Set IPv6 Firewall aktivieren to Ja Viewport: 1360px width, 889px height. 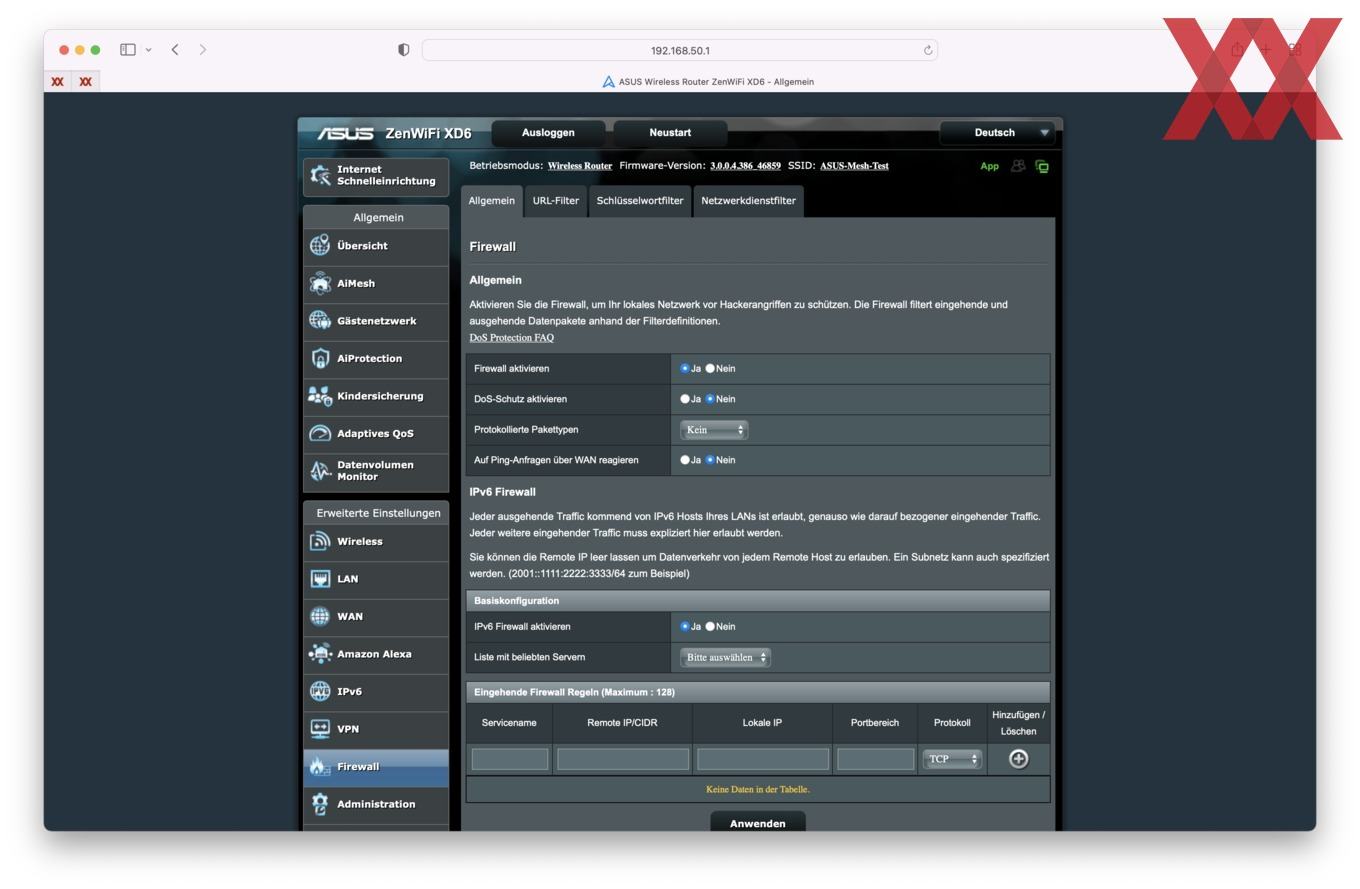click(x=685, y=627)
